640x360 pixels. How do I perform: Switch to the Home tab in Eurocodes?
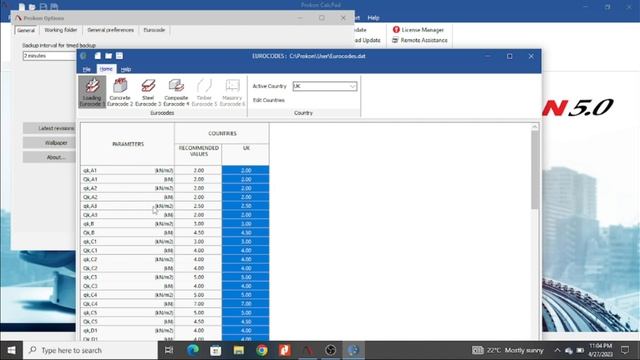pos(106,69)
